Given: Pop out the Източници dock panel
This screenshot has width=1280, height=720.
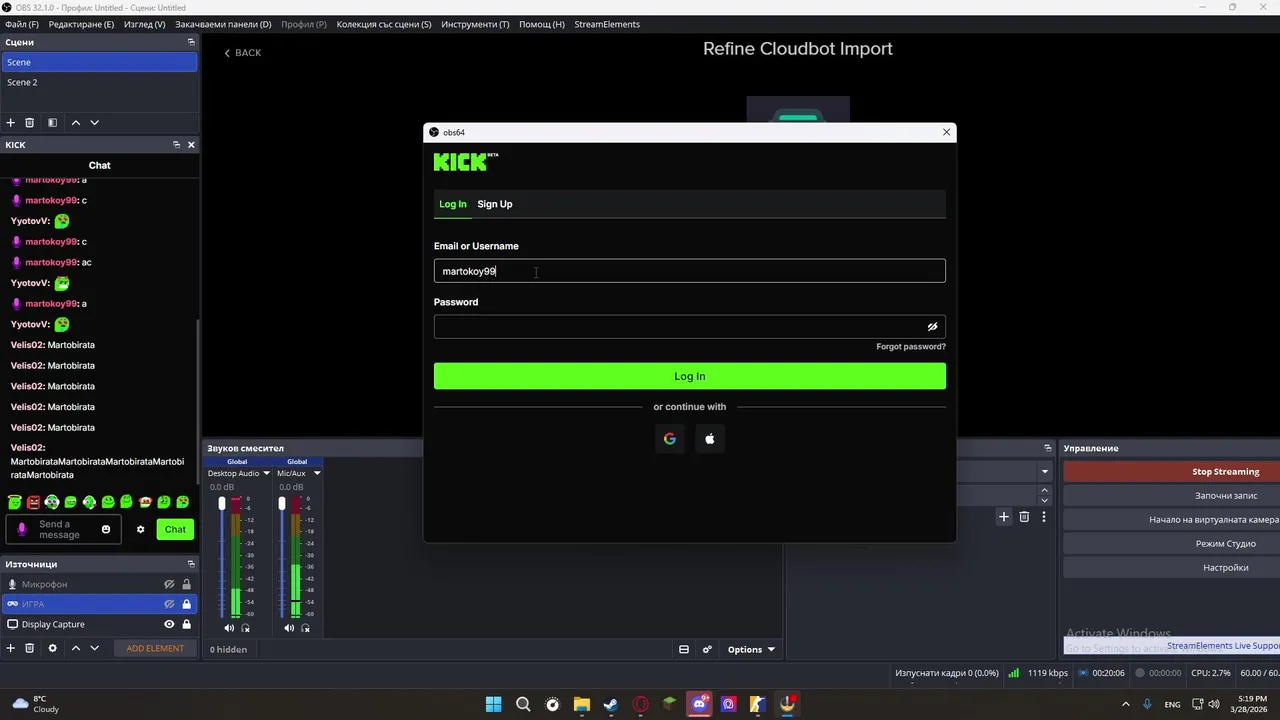Looking at the screenshot, I should pos(191,564).
